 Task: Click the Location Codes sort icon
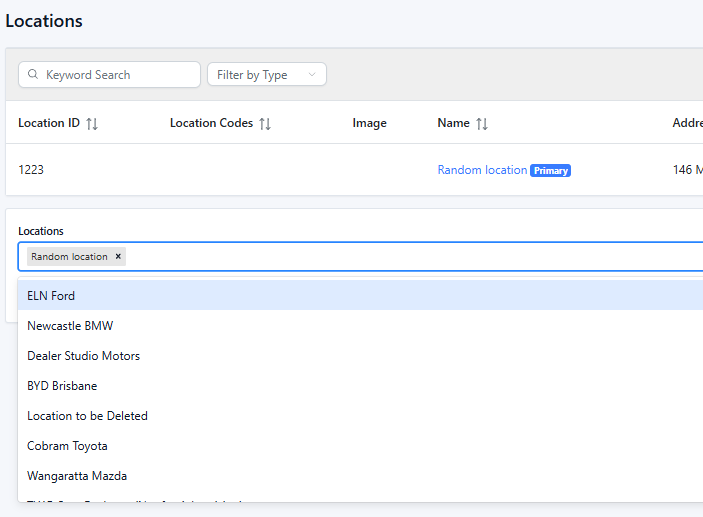(265, 124)
